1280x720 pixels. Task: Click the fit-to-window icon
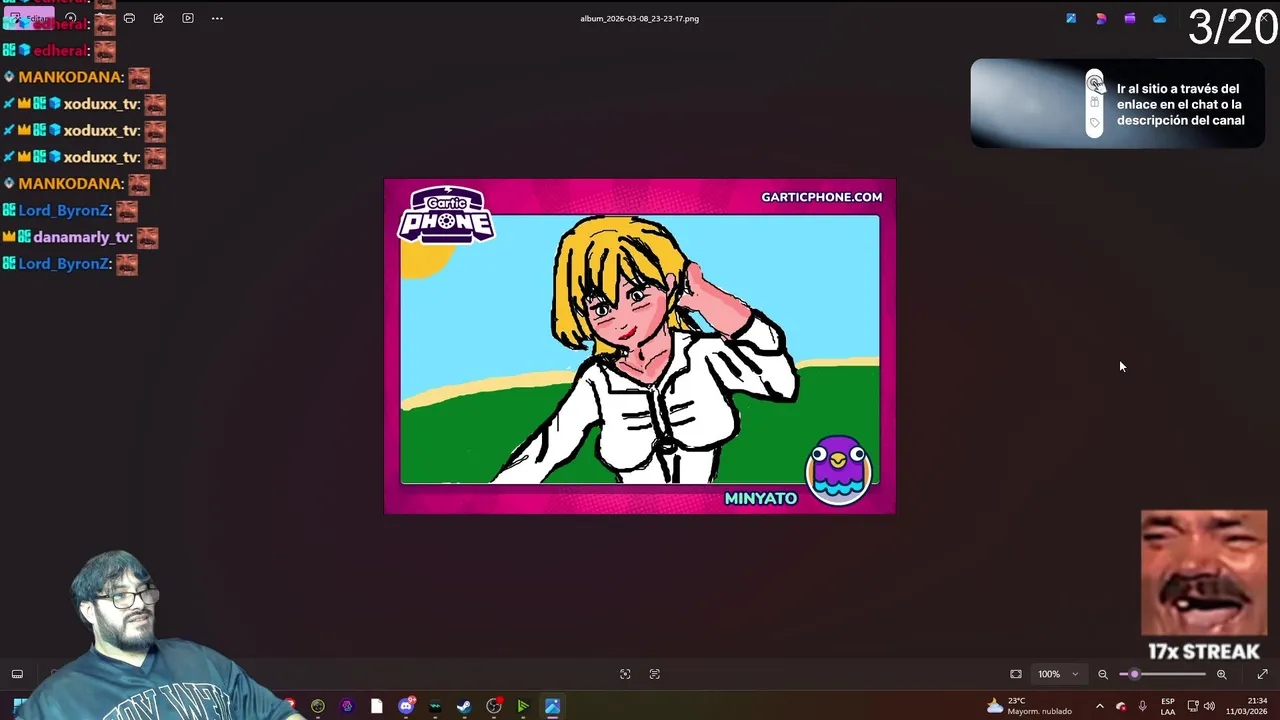(1016, 674)
